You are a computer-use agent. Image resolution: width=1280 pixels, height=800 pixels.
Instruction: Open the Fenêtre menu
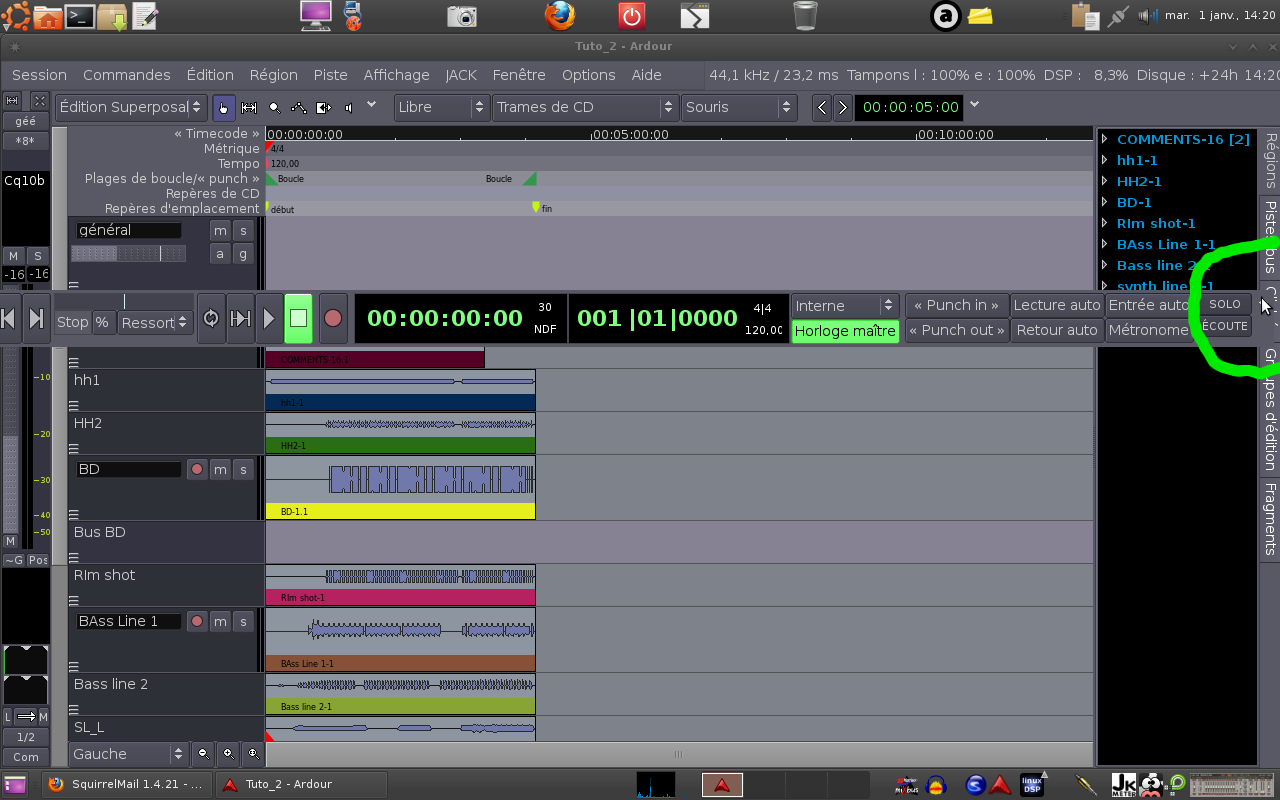pyautogui.click(x=519, y=75)
